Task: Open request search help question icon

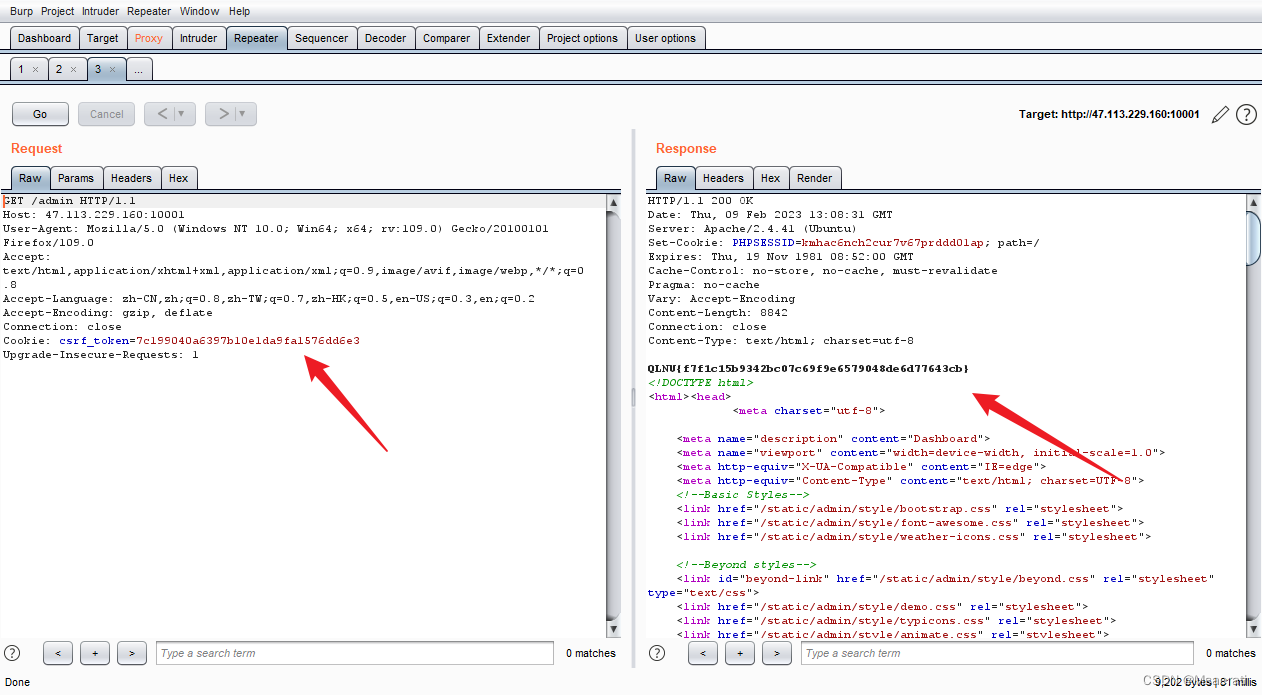Action: click(x=12, y=653)
